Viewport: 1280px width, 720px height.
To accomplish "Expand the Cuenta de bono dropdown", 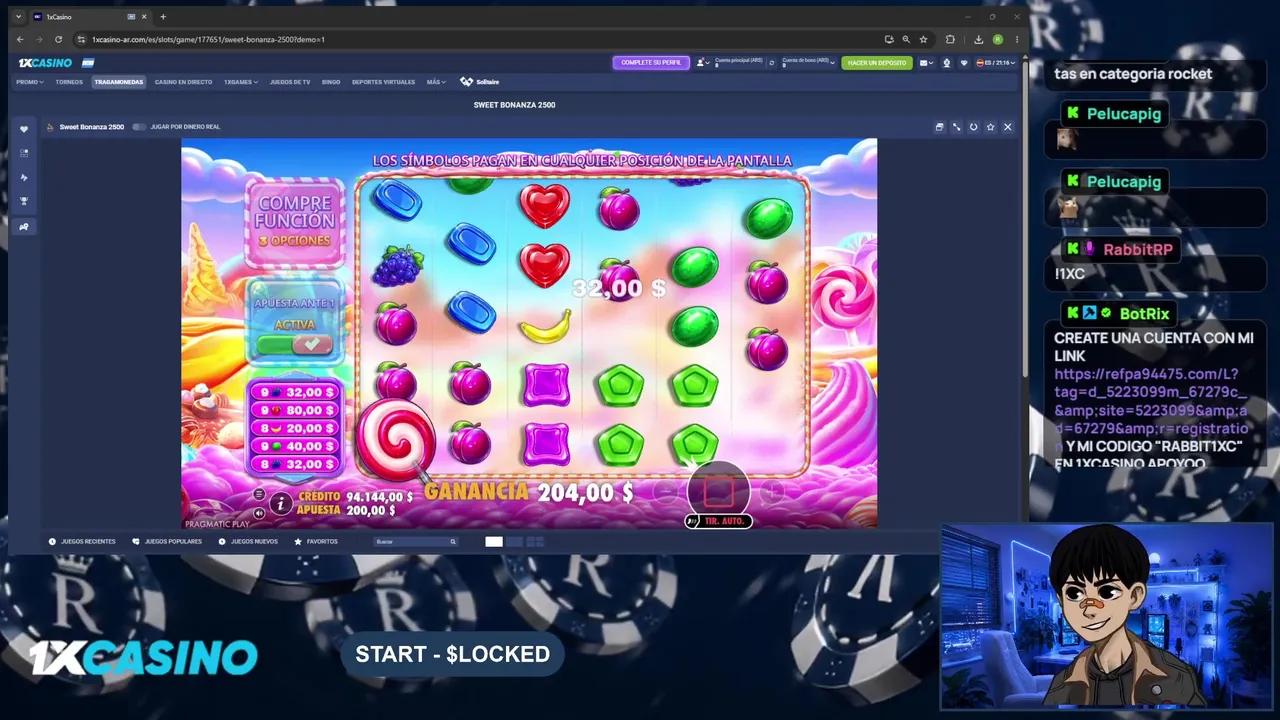I will point(808,63).
